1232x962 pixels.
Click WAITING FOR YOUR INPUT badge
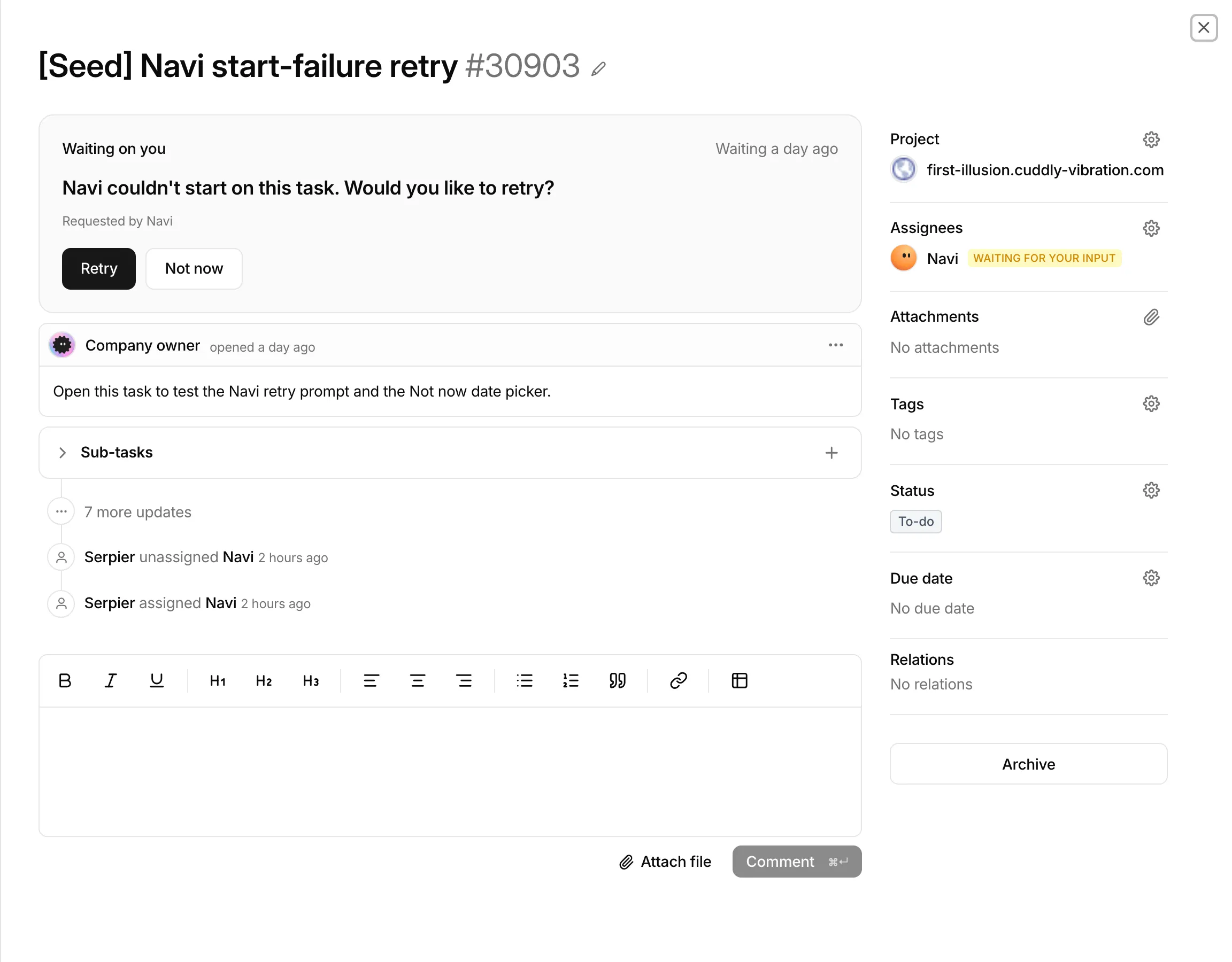point(1044,258)
